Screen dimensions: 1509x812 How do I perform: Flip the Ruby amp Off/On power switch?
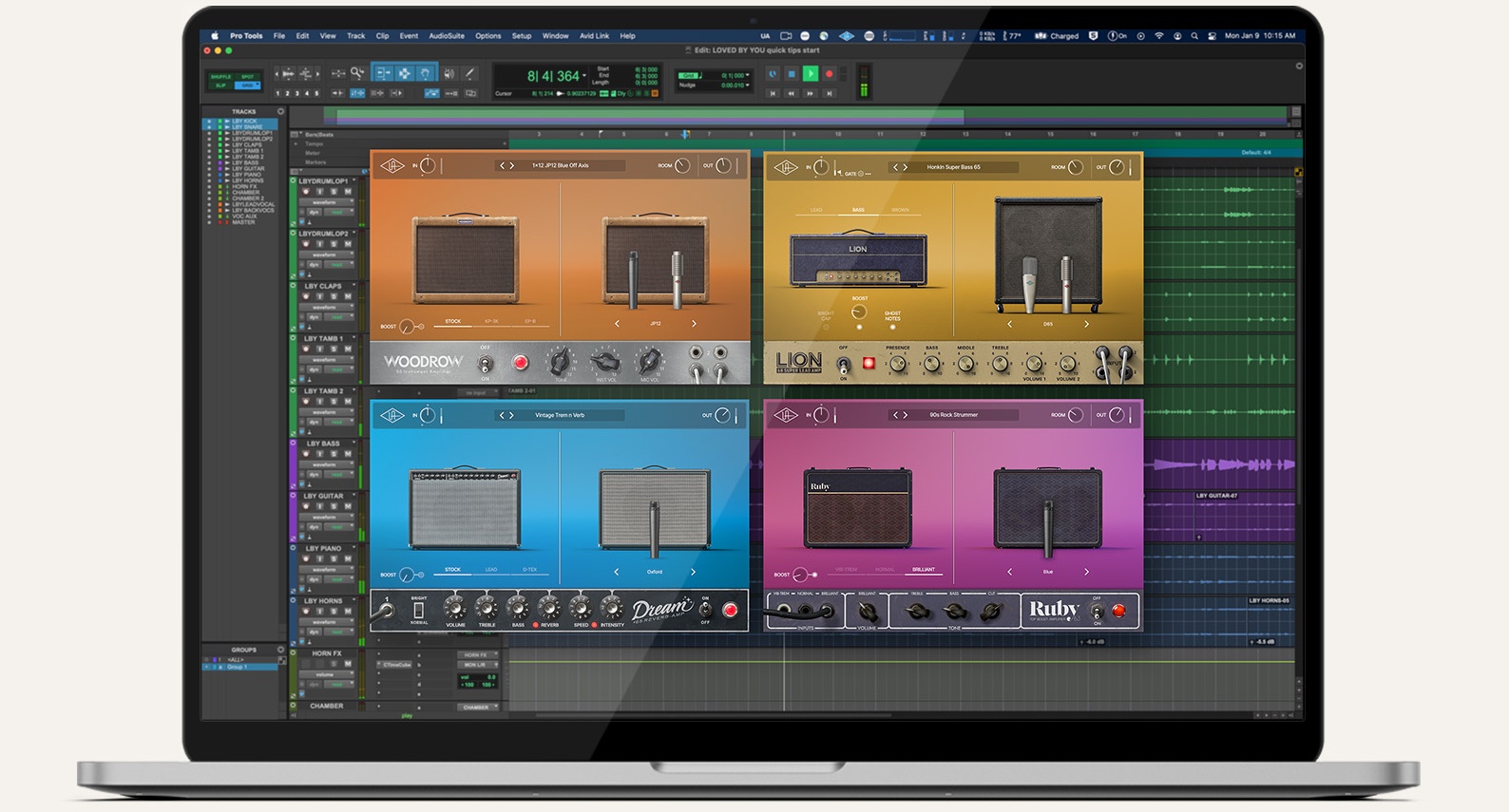[1097, 612]
